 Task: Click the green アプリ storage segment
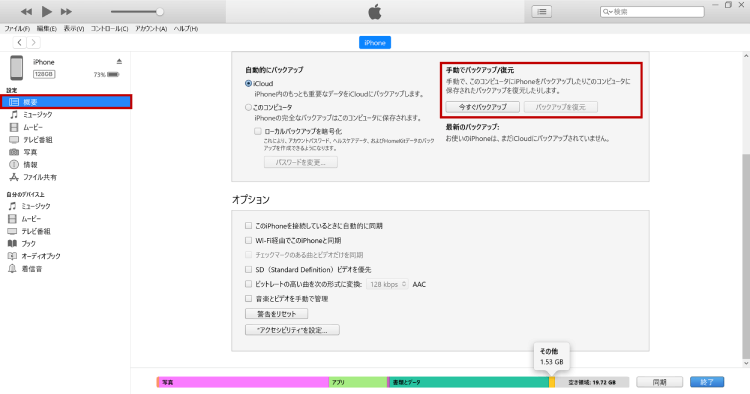click(358, 382)
